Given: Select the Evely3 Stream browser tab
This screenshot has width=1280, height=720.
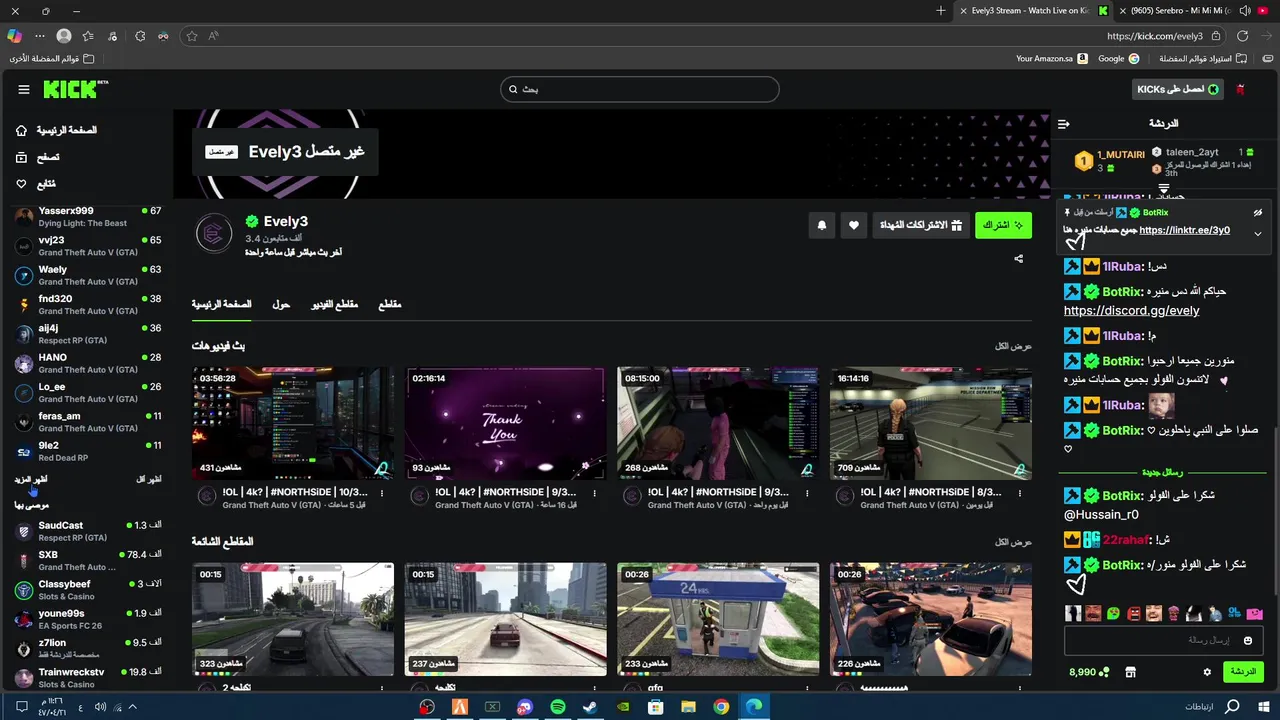Looking at the screenshot, I should click(1032, 11).
